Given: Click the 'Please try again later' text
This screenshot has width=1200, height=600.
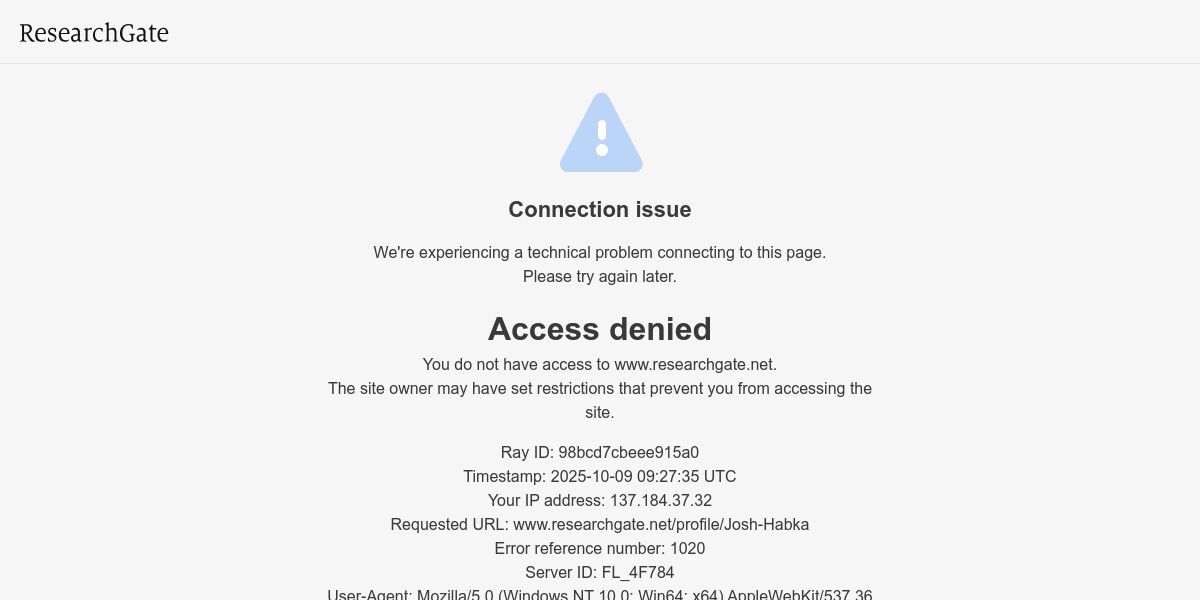Looking at the screenshot, I should pos(600,277).
